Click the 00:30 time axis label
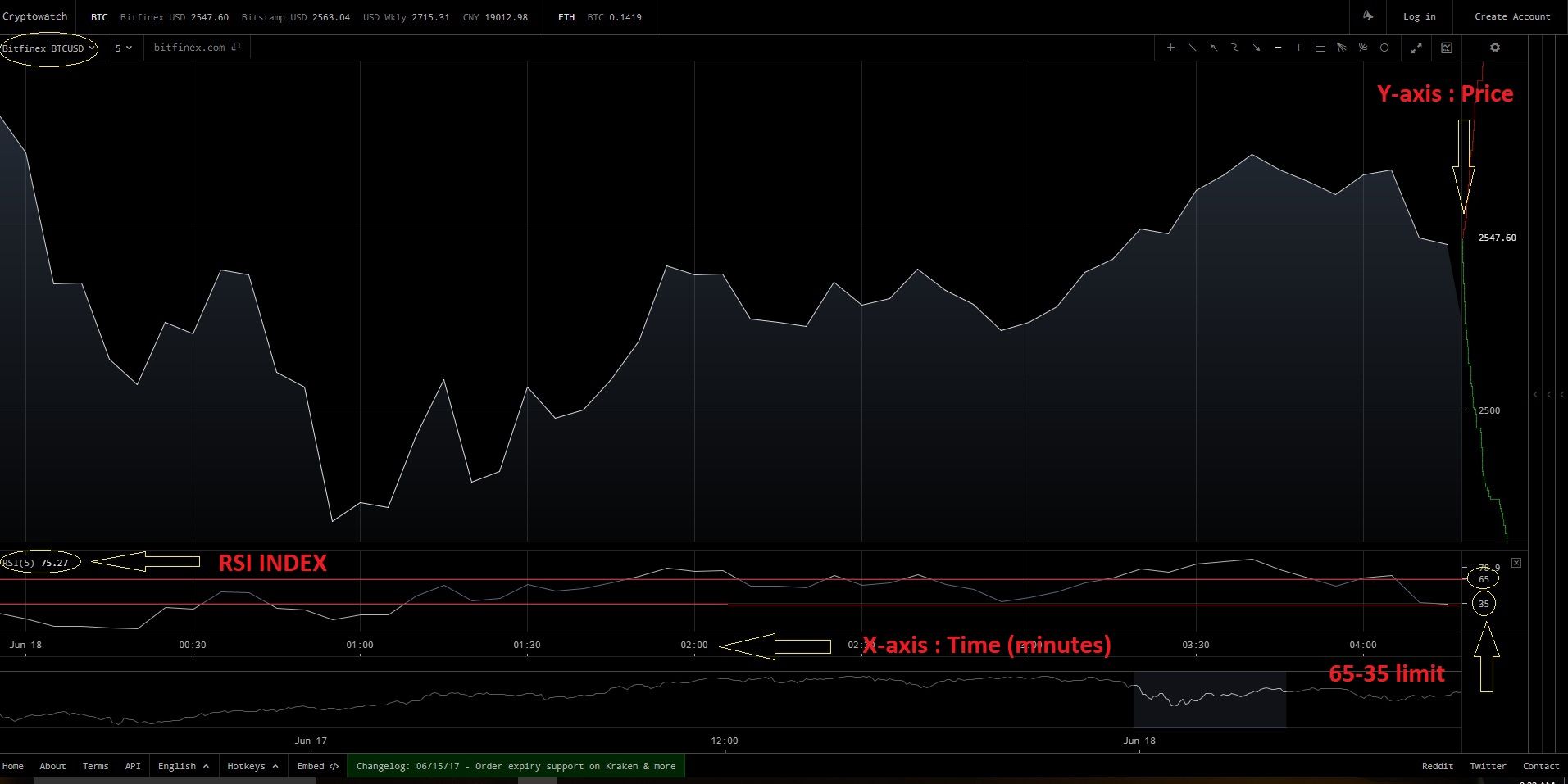 193,645
